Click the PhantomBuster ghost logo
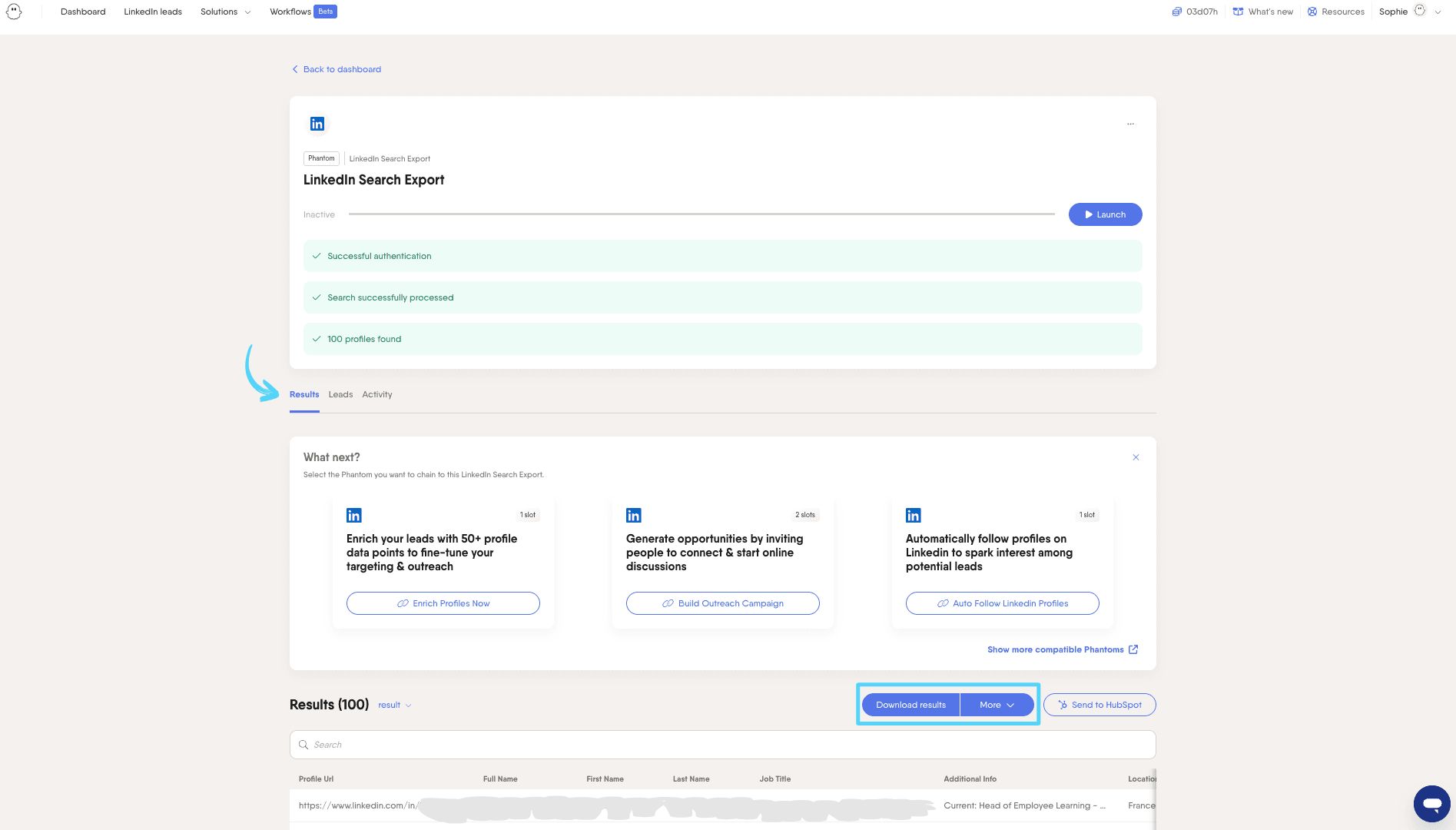 [x=14, y=12]
